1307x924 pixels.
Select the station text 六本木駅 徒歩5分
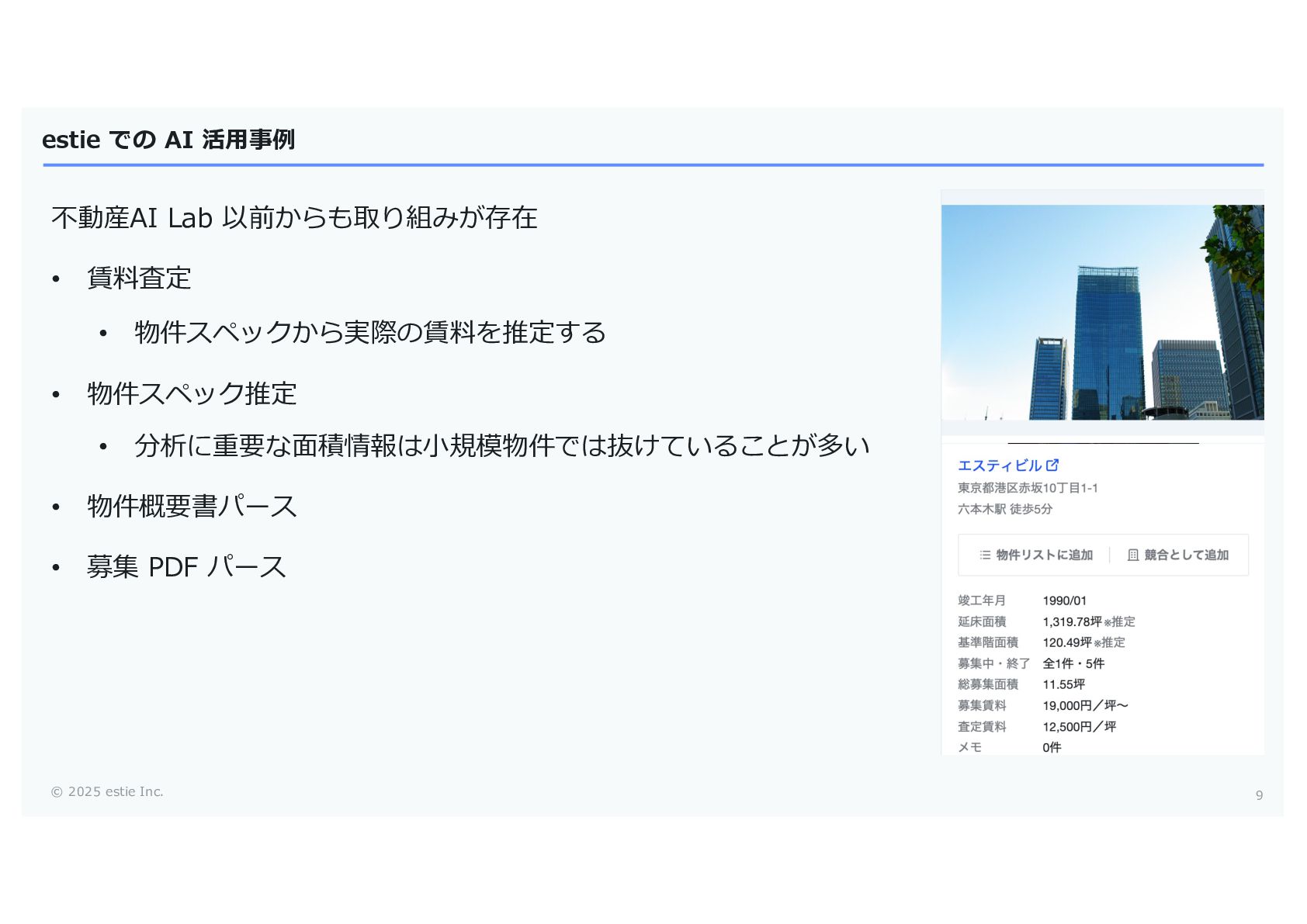(1005, 509)
